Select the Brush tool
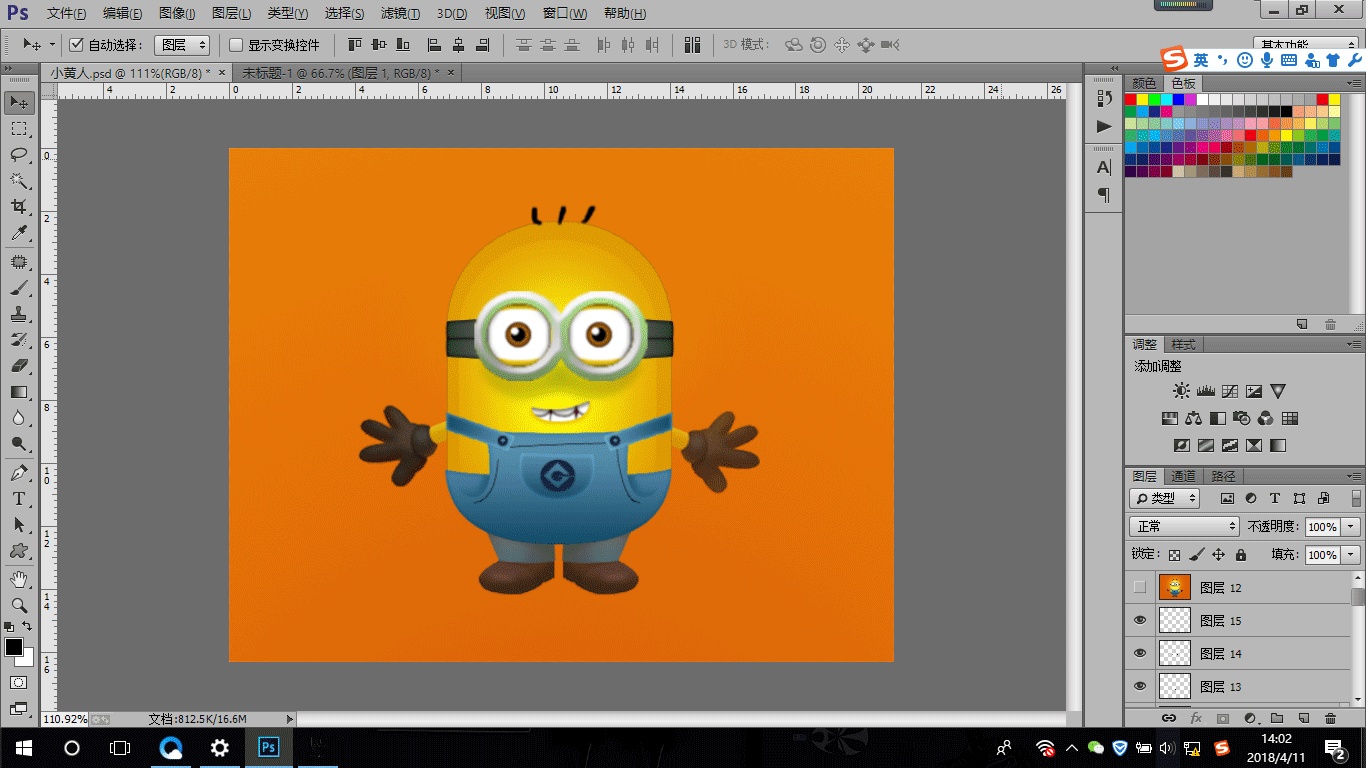Viewport: 1366px width, 768px height. (x=19, y=288)
